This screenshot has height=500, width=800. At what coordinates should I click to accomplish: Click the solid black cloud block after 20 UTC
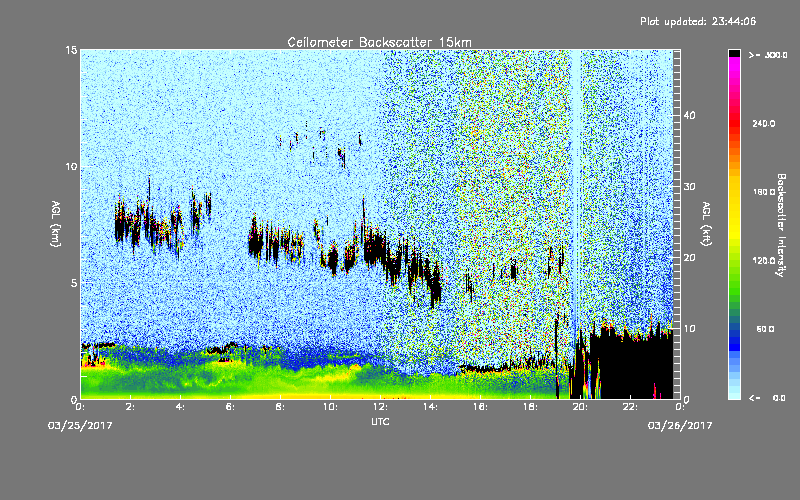[x=635, y=365]
